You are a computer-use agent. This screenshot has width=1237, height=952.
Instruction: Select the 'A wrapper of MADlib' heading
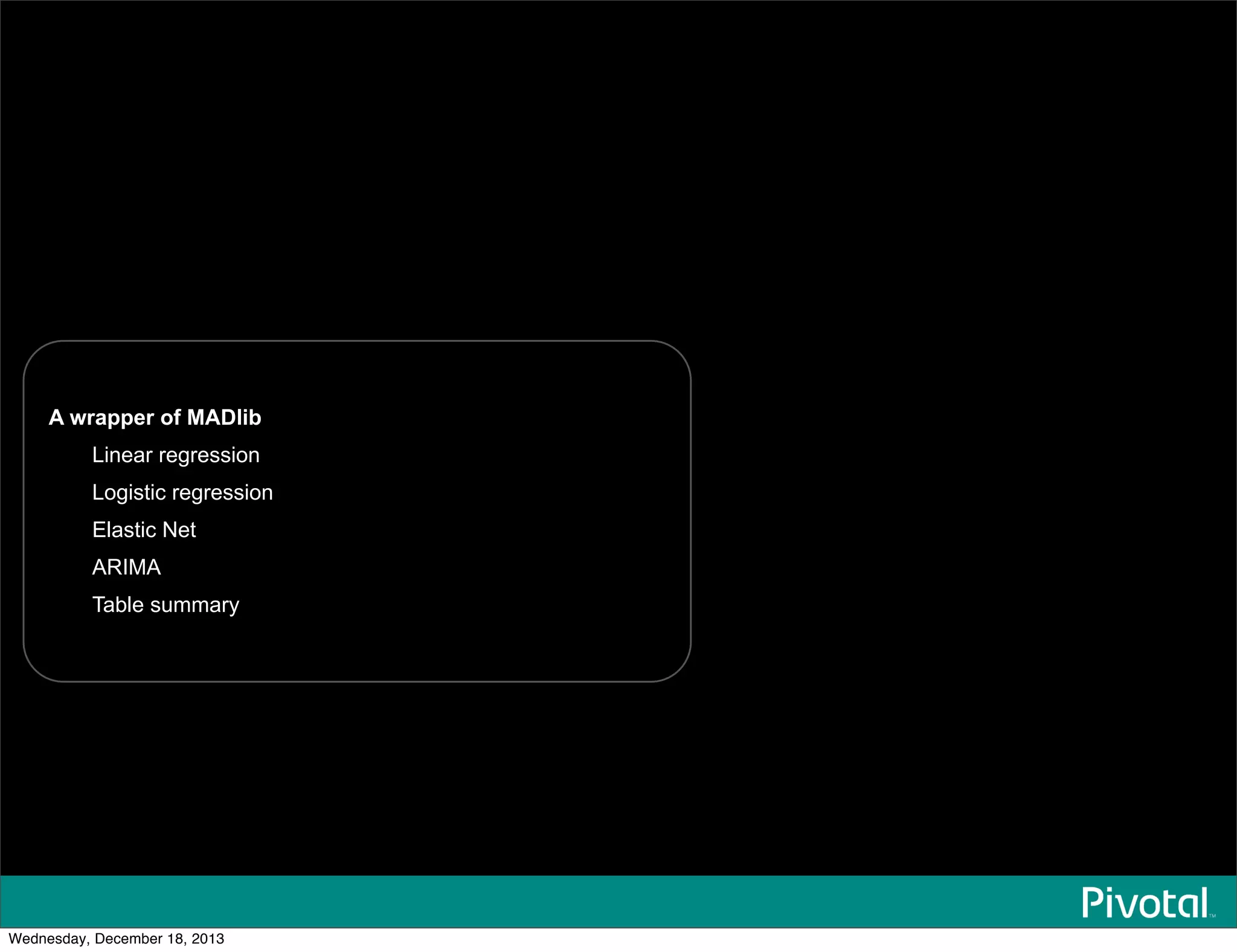click(x=155, y=417)
